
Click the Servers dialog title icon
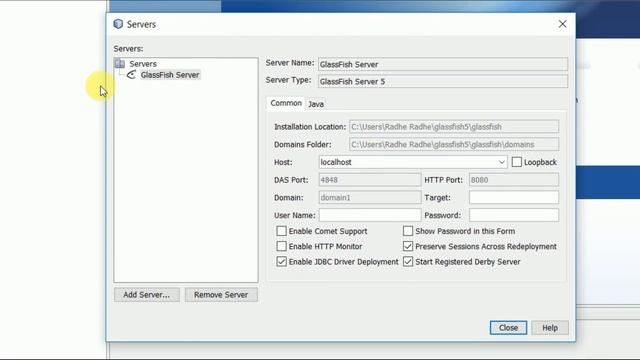pos(118,24)
